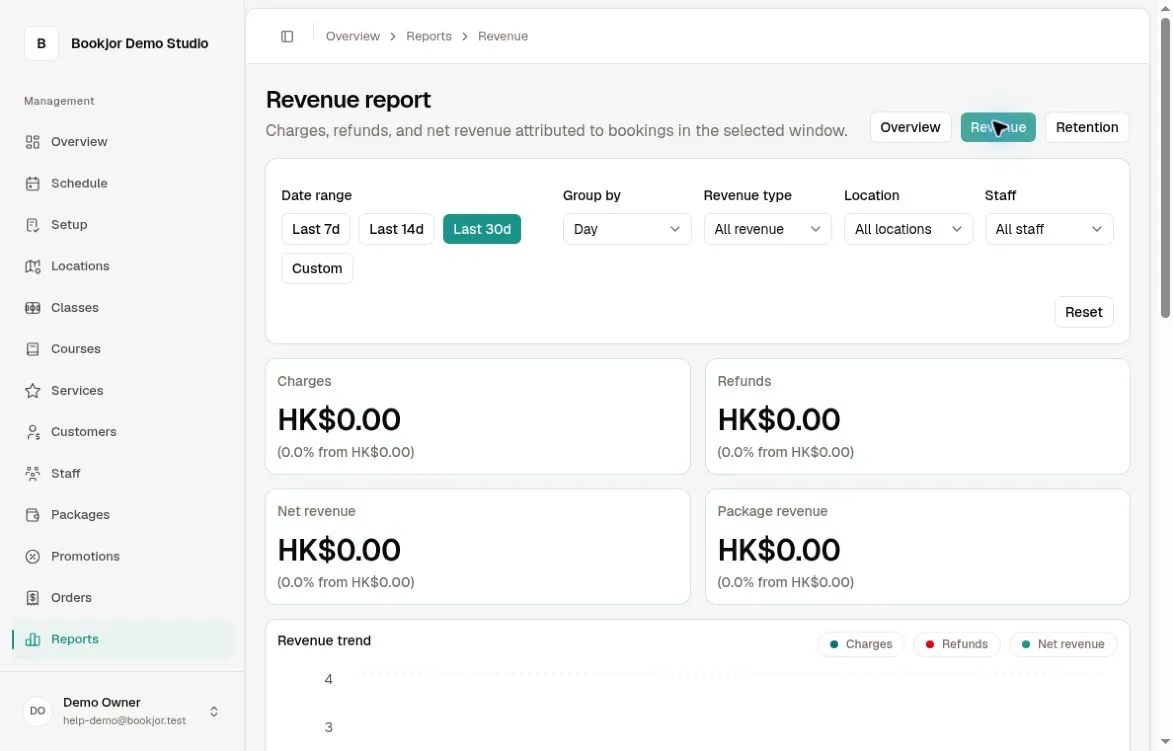Viewport: 1173px width, 751px height.
Task: Click the Bookjor Demo Studio name
Action: pyautogui.click(x=140, y=43)
